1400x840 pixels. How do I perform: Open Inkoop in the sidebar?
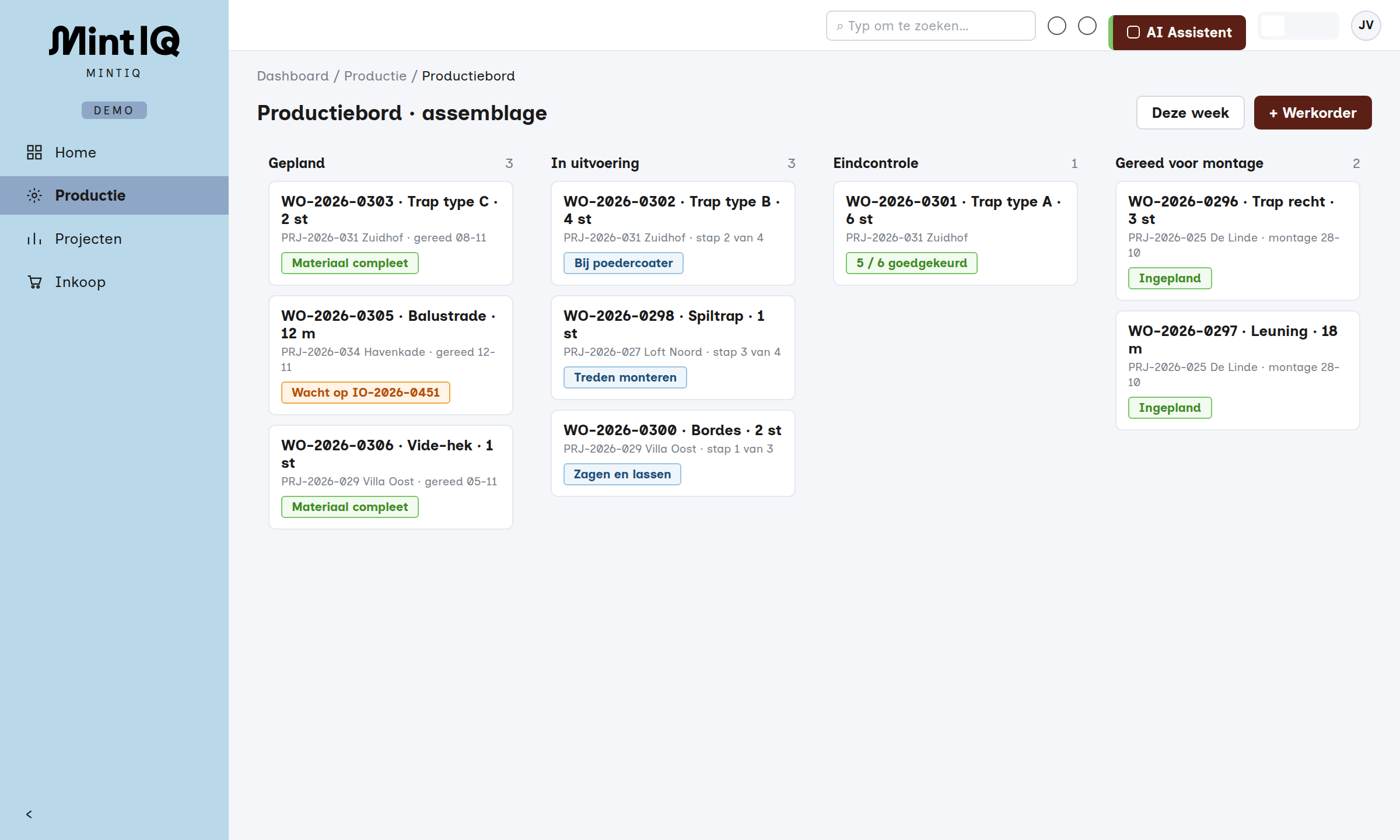tap(114, 282)
